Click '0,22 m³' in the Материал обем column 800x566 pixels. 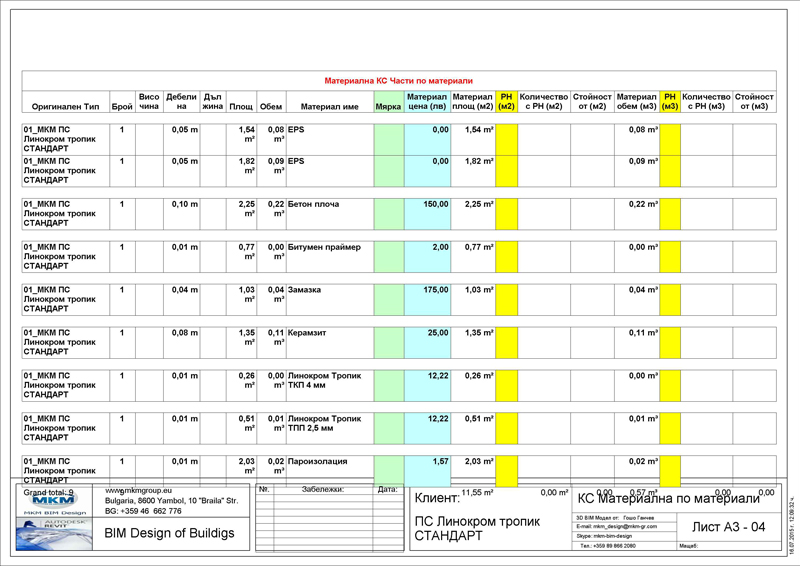point(643,204)
